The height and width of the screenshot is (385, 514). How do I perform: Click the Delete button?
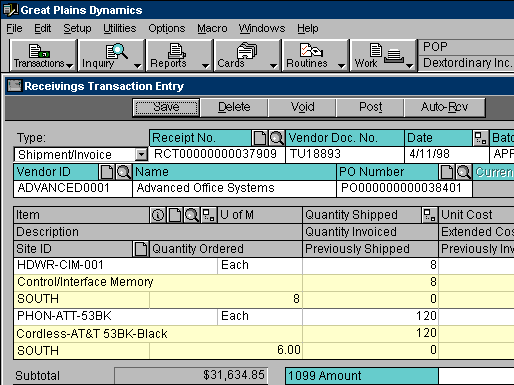click(x=234, y=107)
